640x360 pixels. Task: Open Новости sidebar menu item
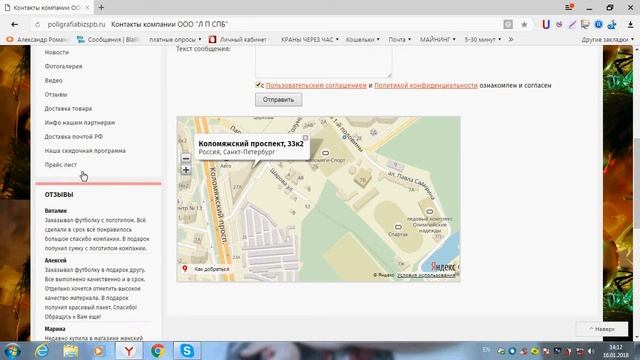click(57, 52)
